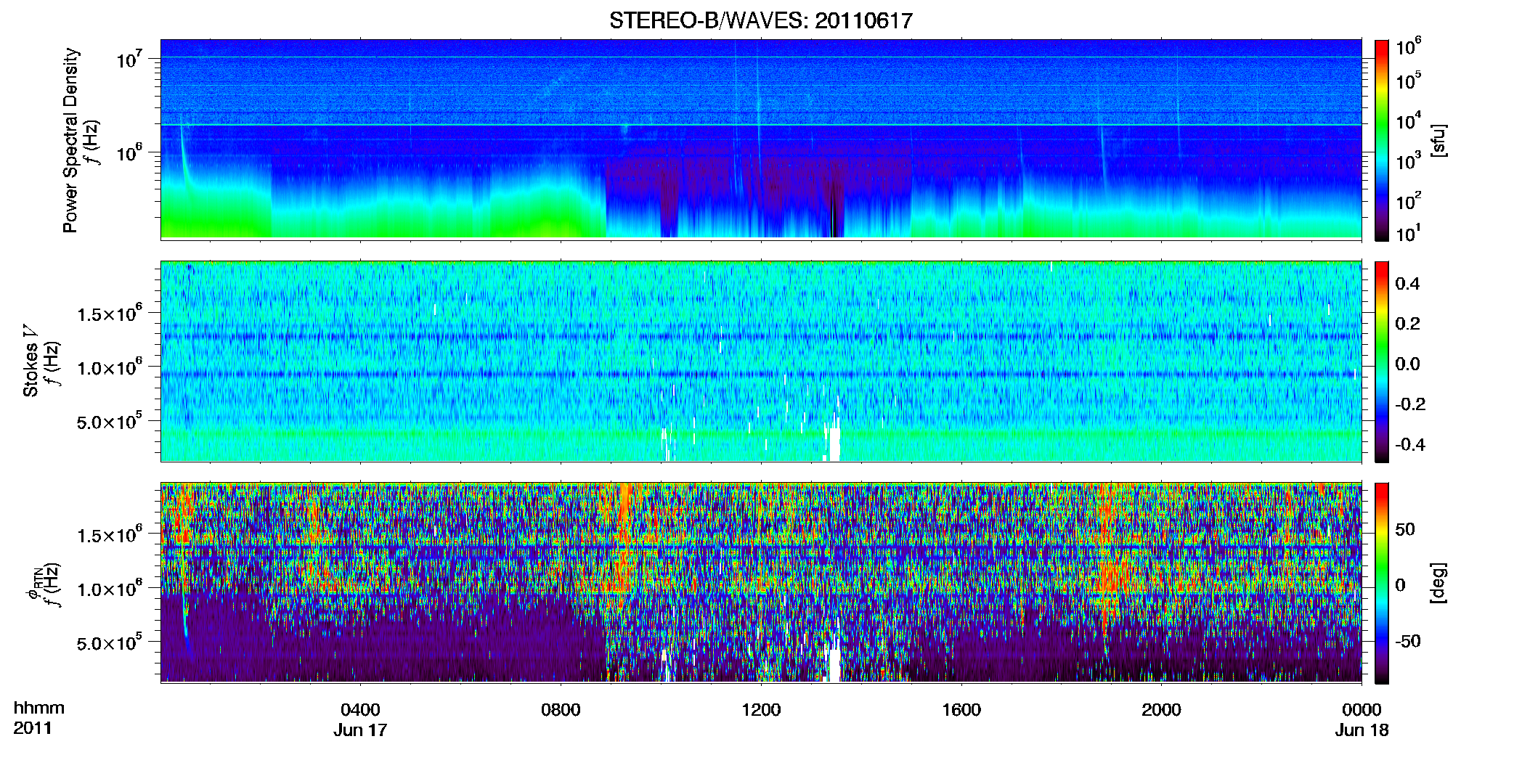Click the Stokes V spectrogram panel
This screenshot has width=1522, height=784.
(x=761, y=361)
